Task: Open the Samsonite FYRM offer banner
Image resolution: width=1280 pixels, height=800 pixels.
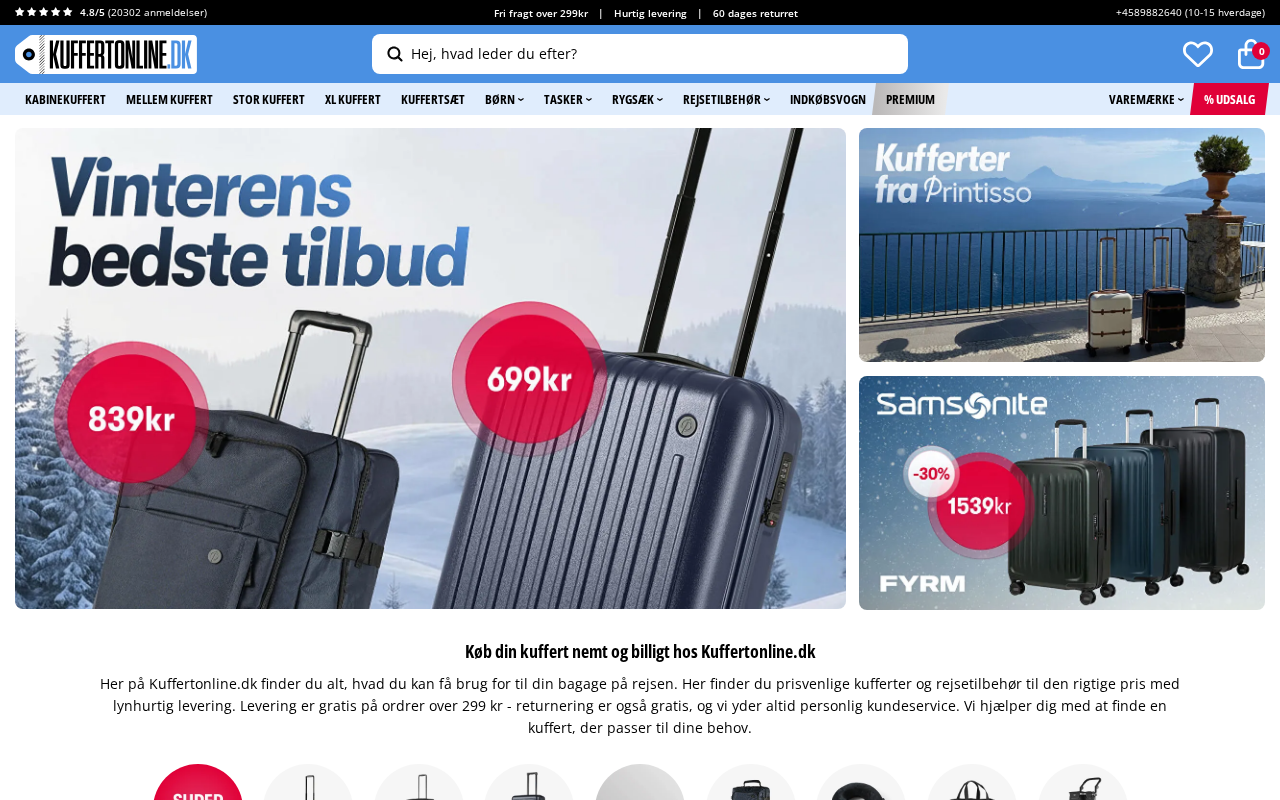Action: 1062,493
